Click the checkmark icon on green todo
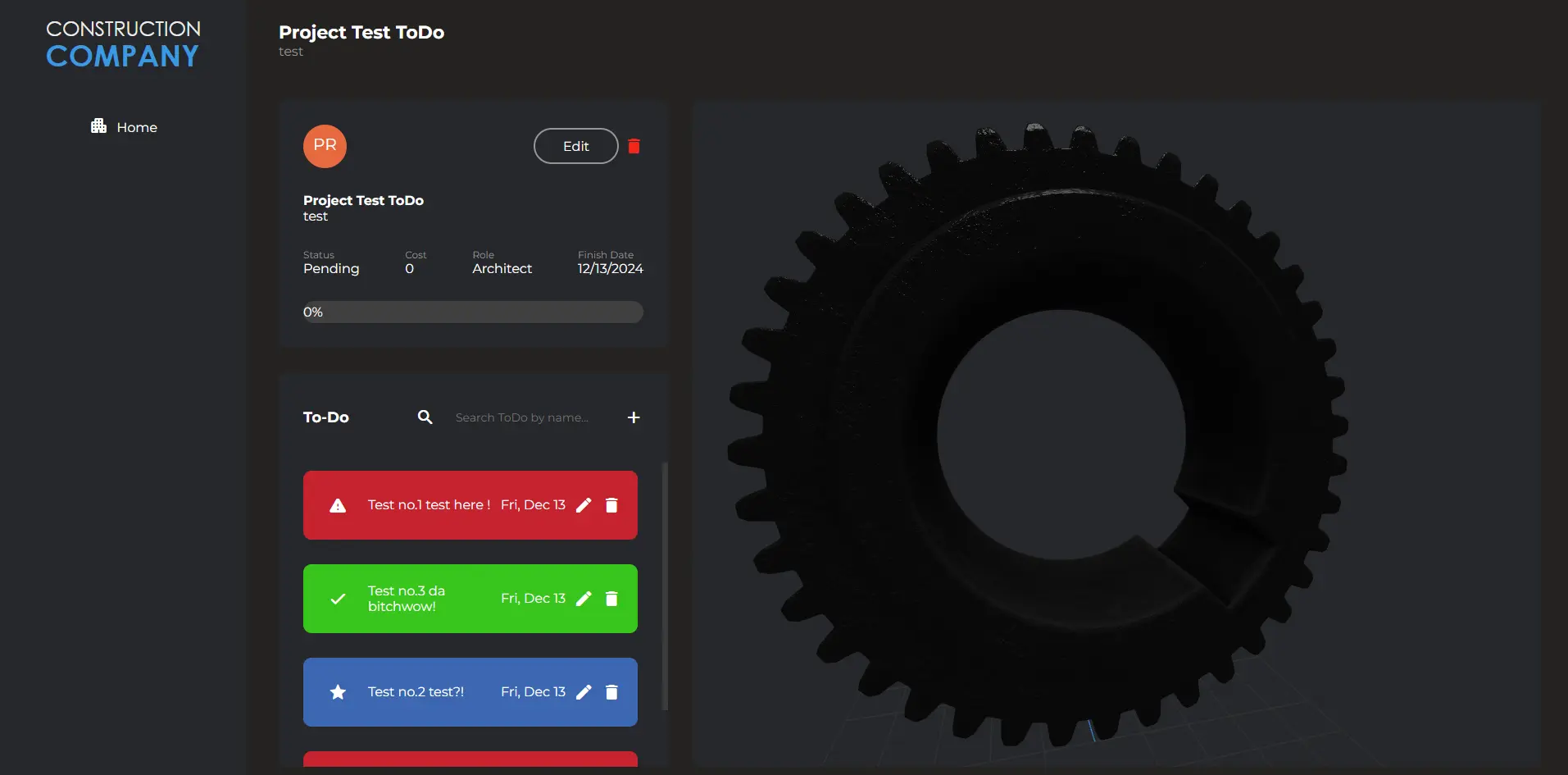 coord(338,599)
